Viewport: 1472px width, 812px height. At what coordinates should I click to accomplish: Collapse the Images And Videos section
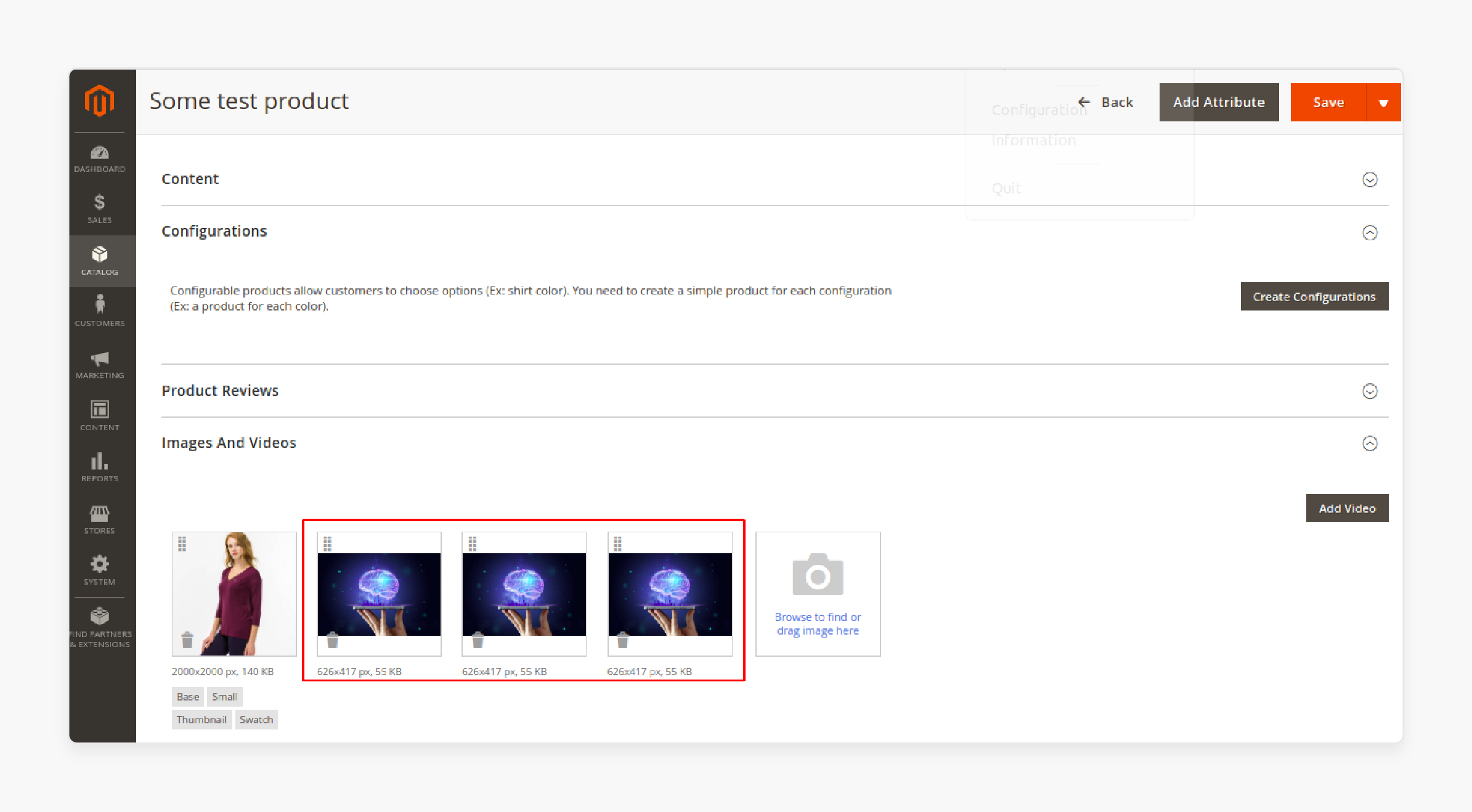[x=1370, y=444]
